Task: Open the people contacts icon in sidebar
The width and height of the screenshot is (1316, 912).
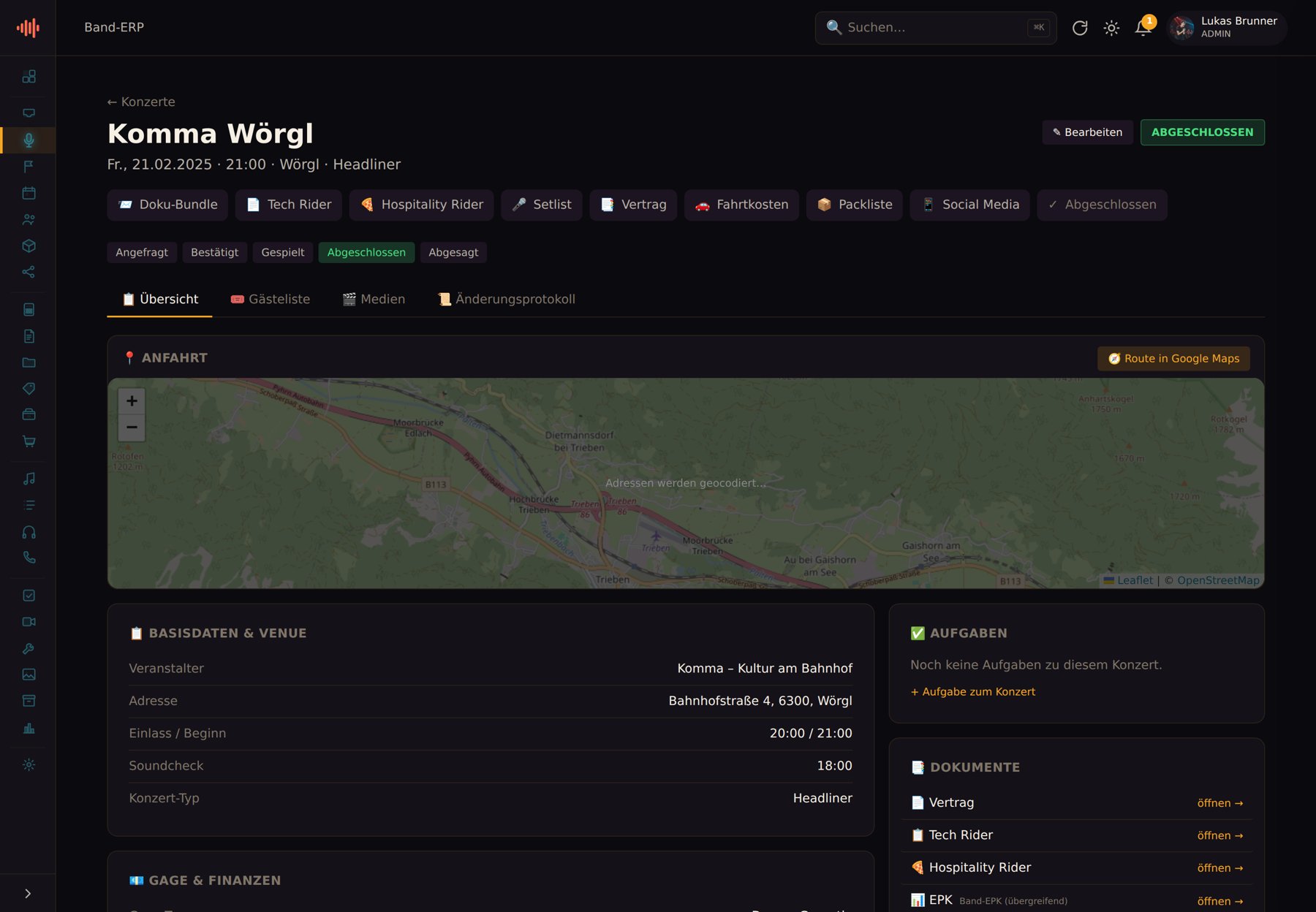Action: click(29, 219)
